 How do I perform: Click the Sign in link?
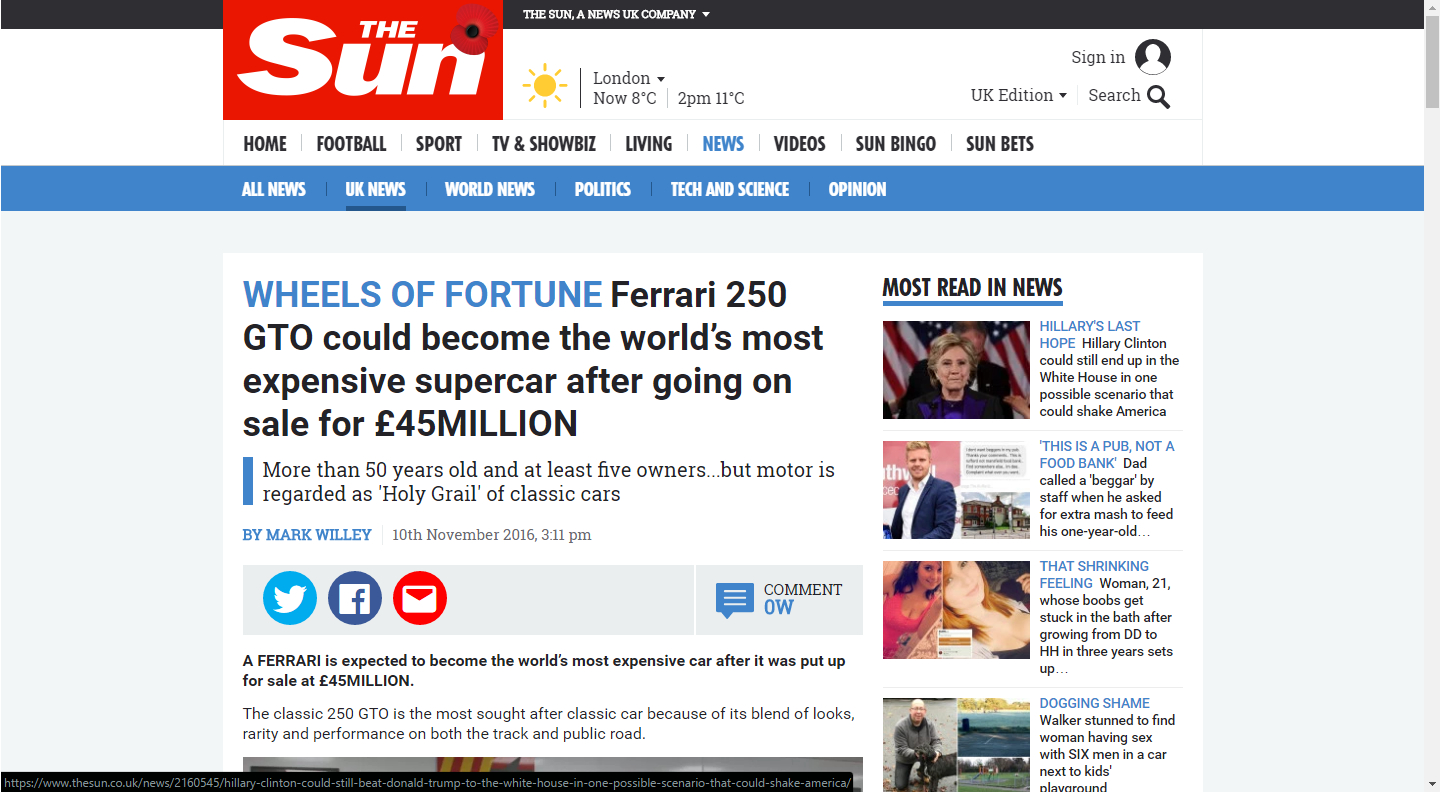pyautogui.click(x=1098, y=57)
